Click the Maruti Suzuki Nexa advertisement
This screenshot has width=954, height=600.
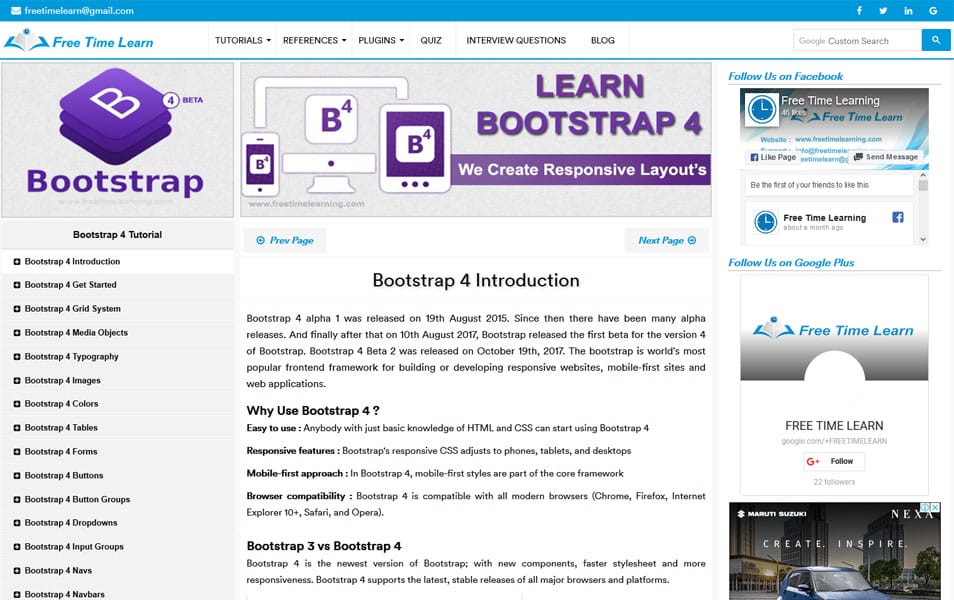(835, 551)
